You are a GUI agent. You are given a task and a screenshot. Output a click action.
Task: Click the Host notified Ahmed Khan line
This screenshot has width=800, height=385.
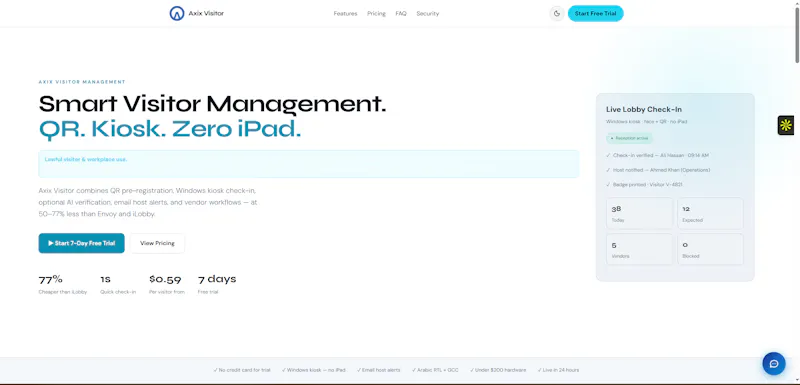658,170
